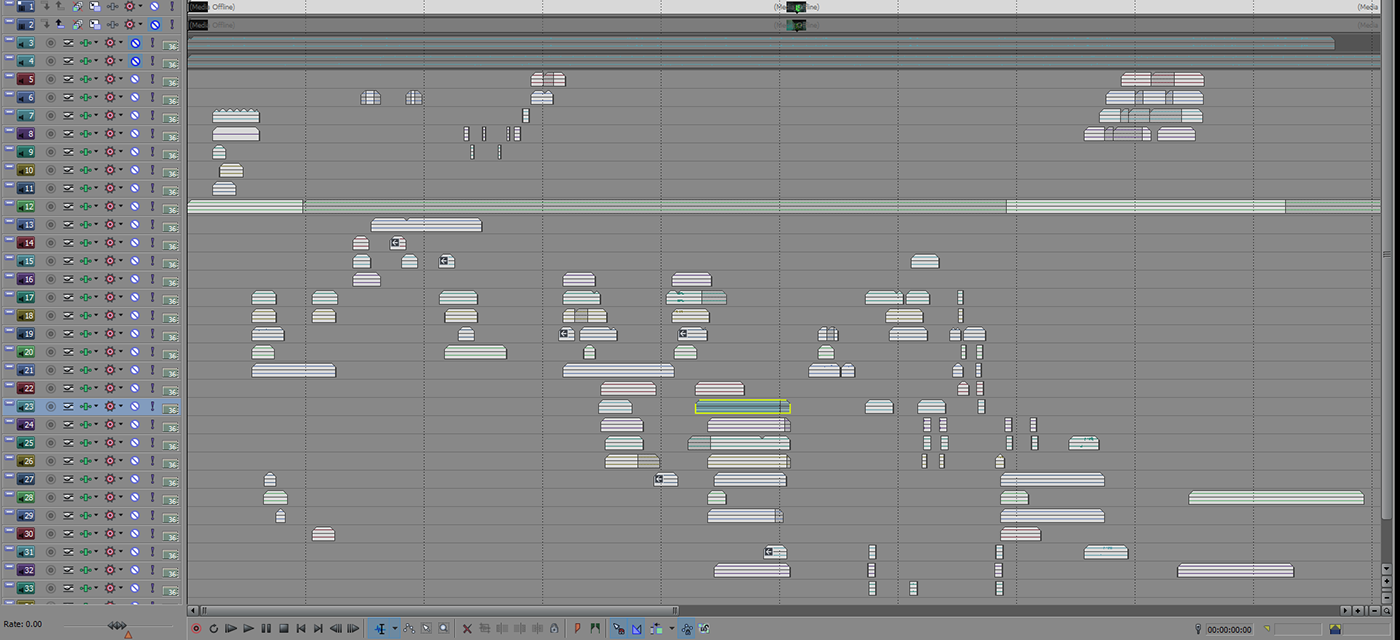Image resolution: width=1400 pixels, height=640 pixels.
Task: Open the edit tool selector dropdown arrow
Action: click(395, 629)
